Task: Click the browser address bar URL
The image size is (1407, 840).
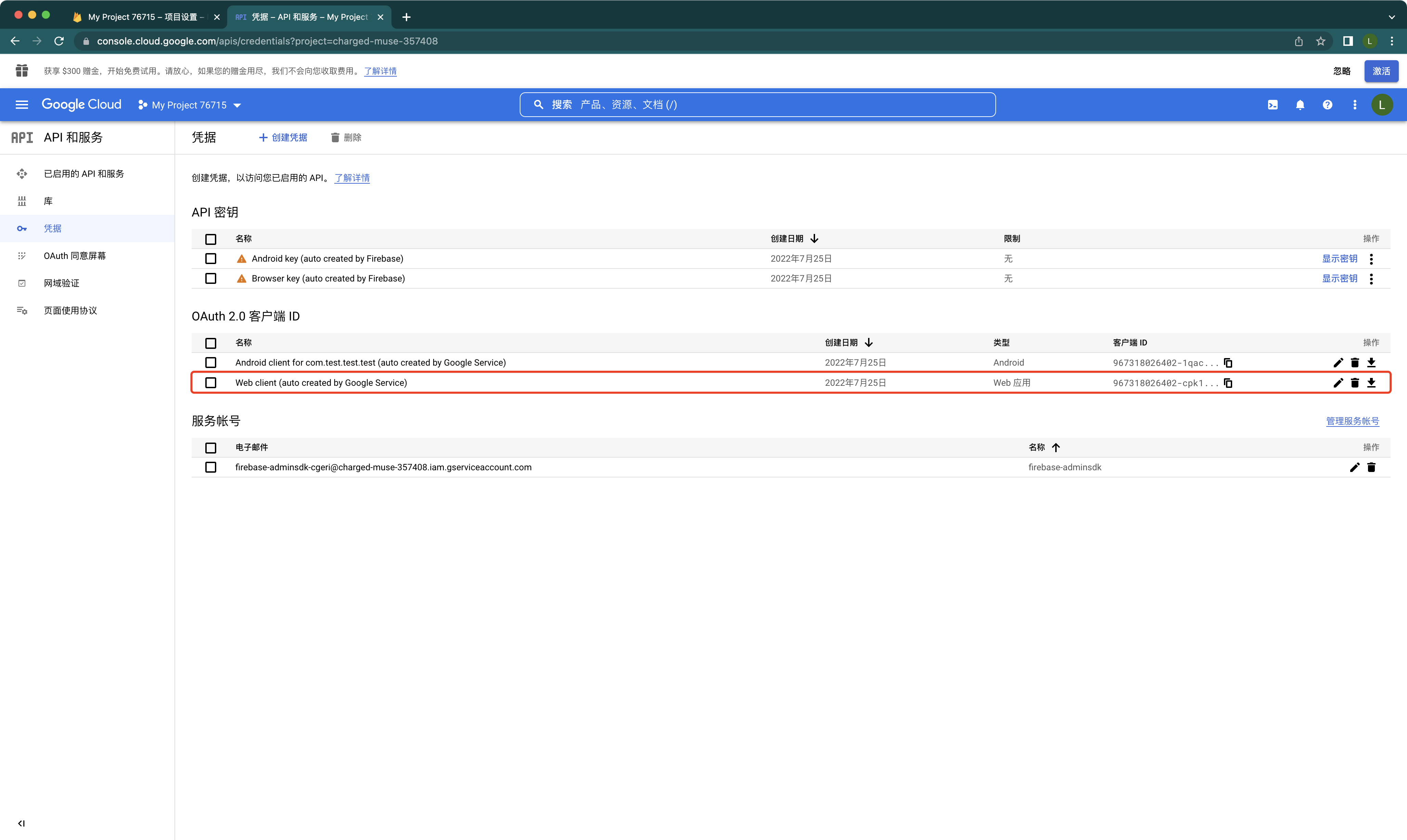Action: tap(267, 41)
